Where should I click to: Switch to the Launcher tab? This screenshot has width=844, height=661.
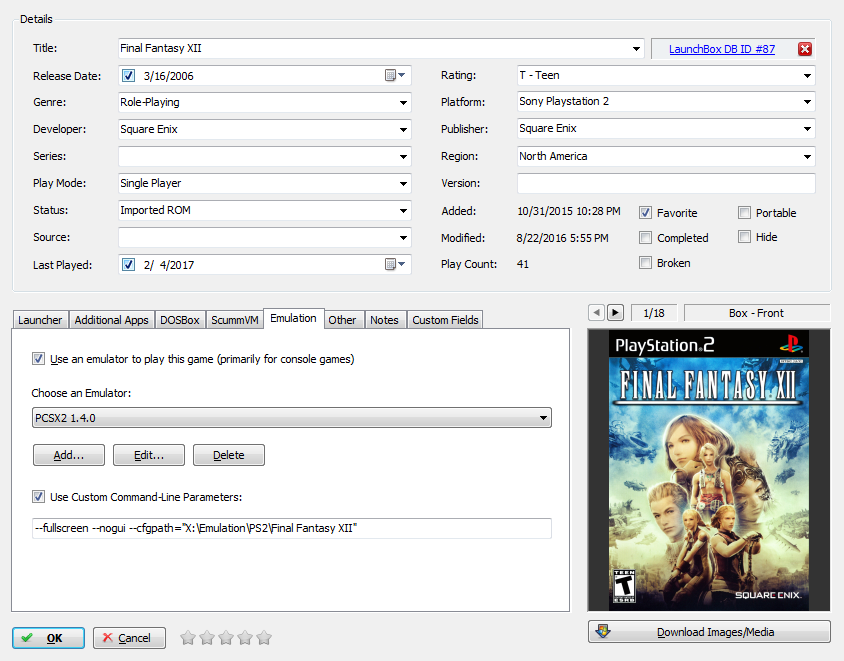[40, 320]
